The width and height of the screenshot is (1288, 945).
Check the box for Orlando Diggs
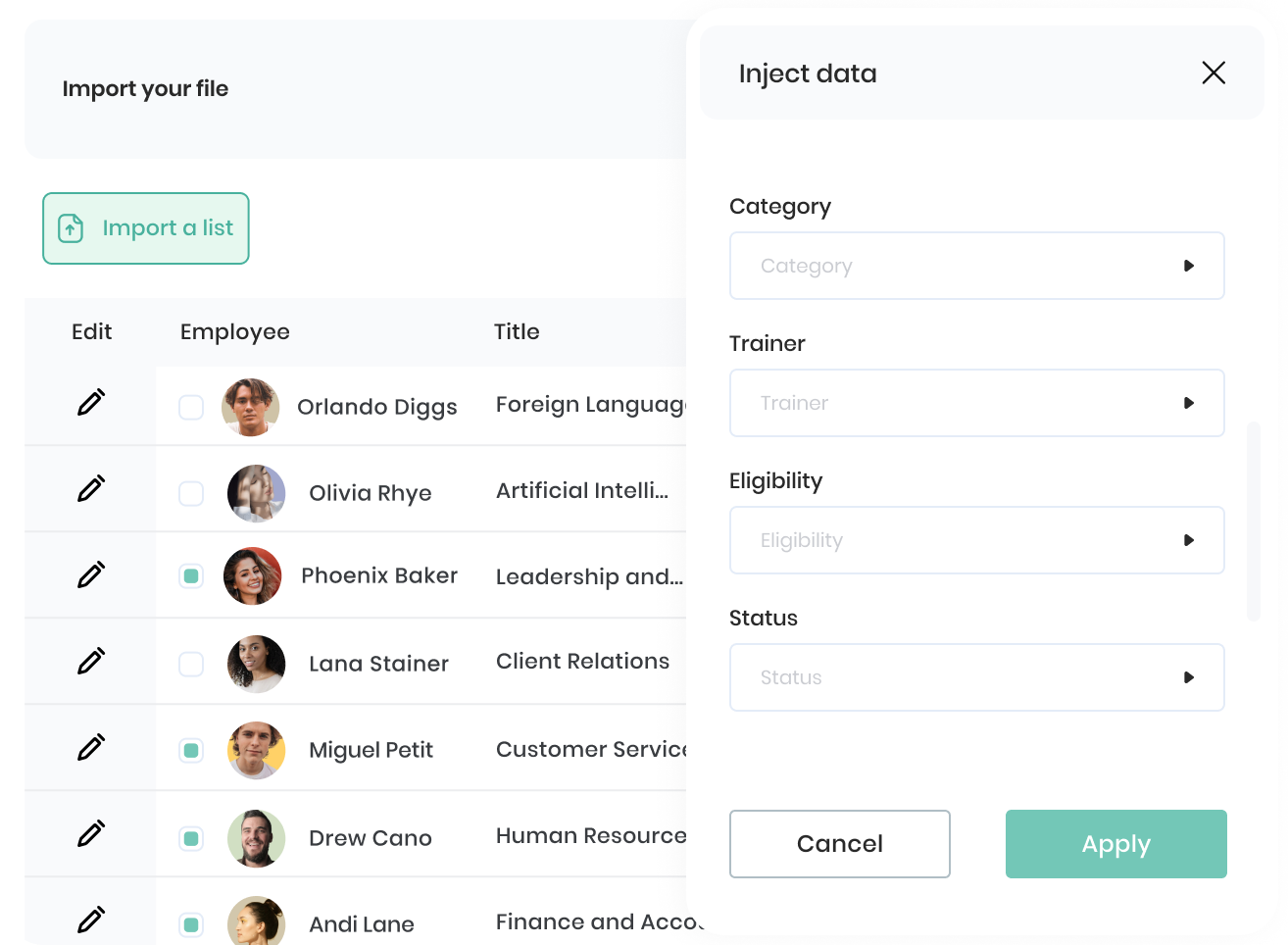191,407
